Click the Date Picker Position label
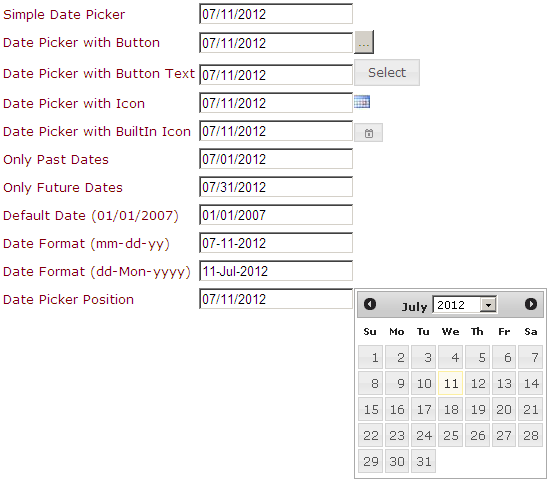The width and height of the screenshot is (556, 490). 68,300
